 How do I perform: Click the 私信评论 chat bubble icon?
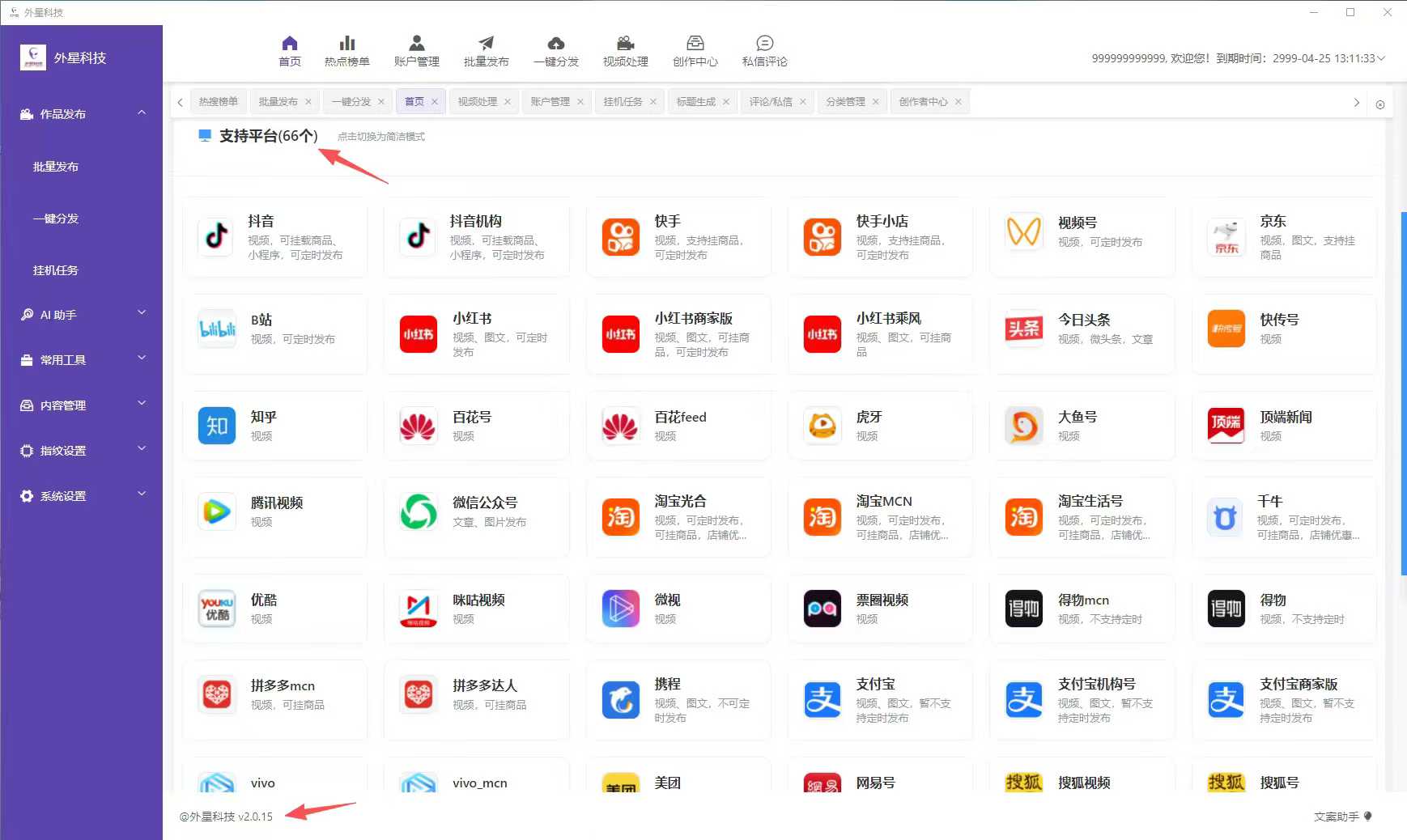pyautogui.click(x=764, y=44)
